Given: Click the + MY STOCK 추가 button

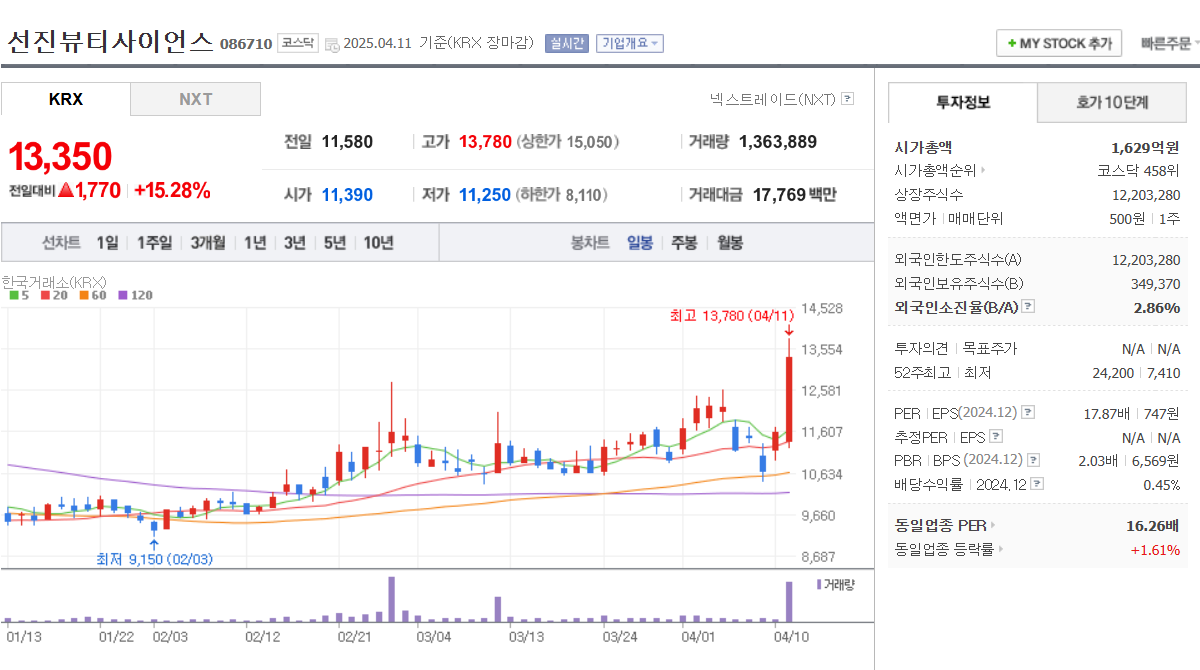Looking at the screenshot, I should (x=1059, y=43).
